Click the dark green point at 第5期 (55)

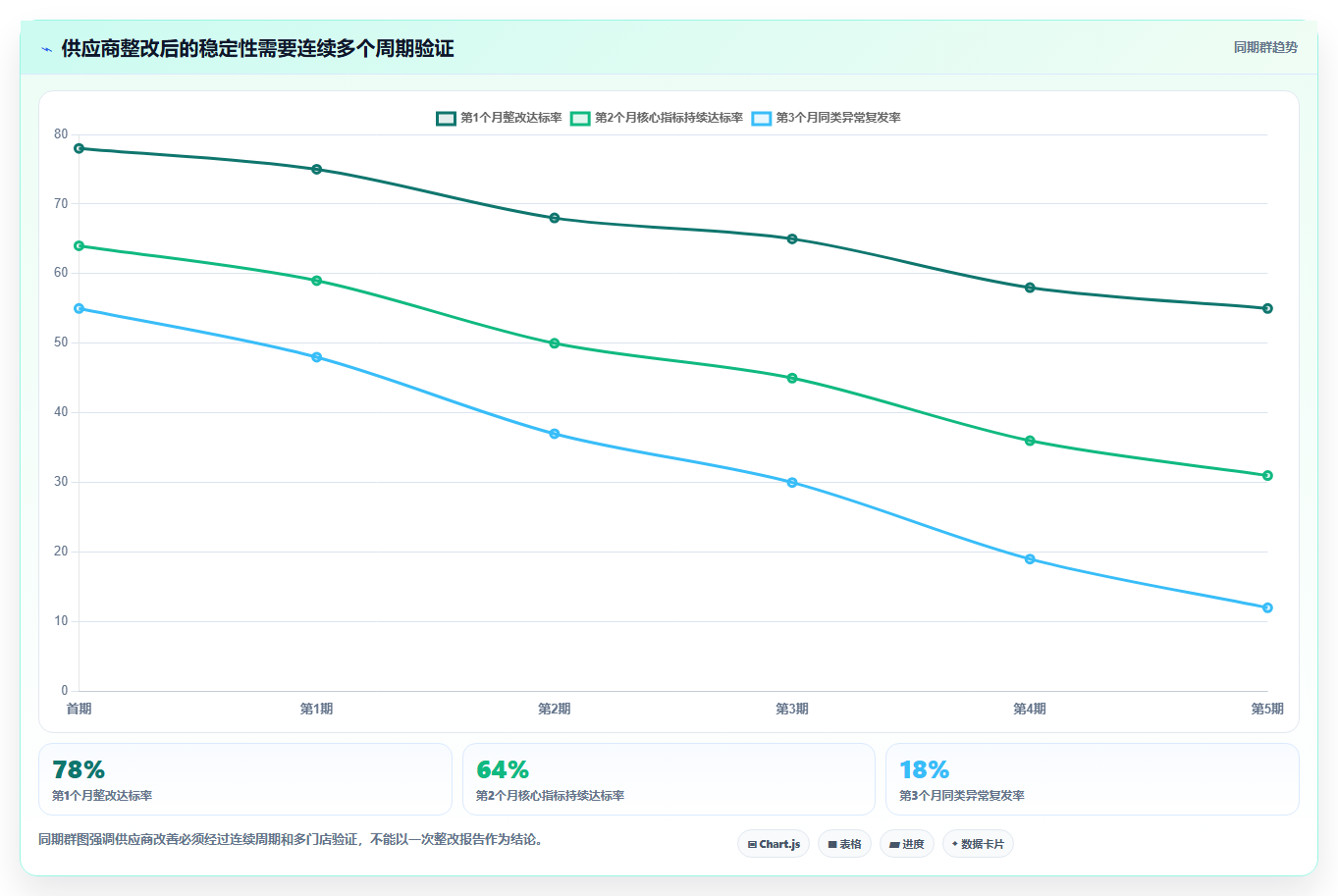(1267, 308)
